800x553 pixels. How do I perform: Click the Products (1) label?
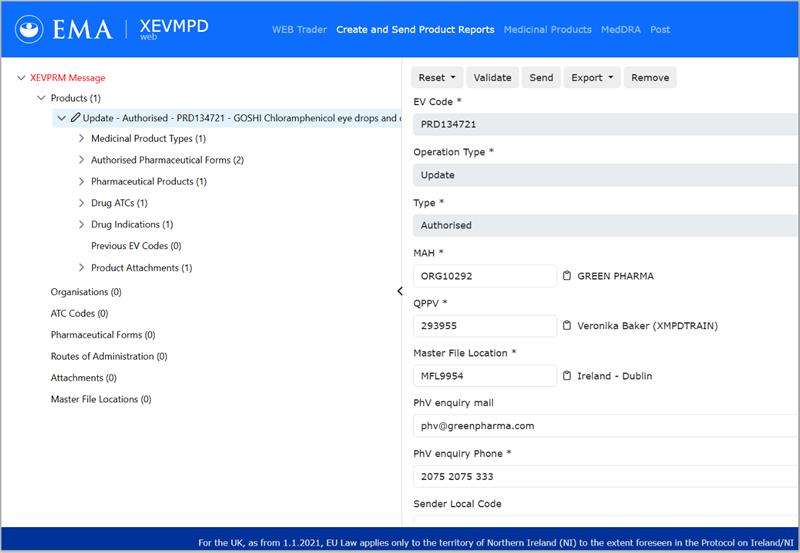pyautogui.click(x=76, y=98)
